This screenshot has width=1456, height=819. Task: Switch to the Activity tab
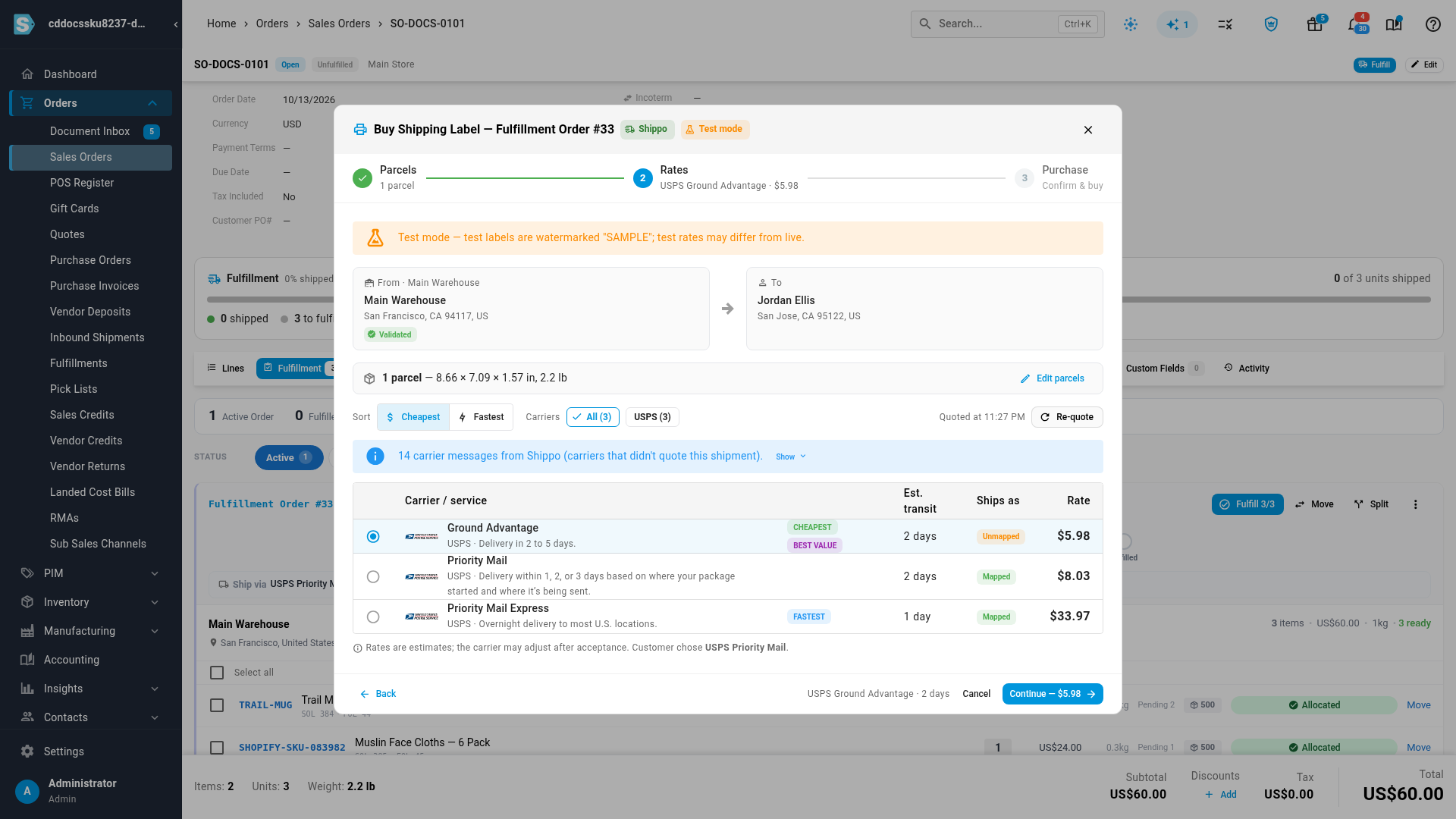coord(1247,369)
